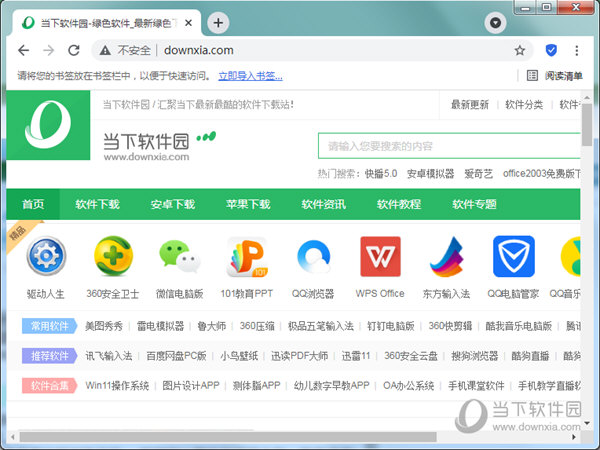Go back to the previous page

[24, 50]
